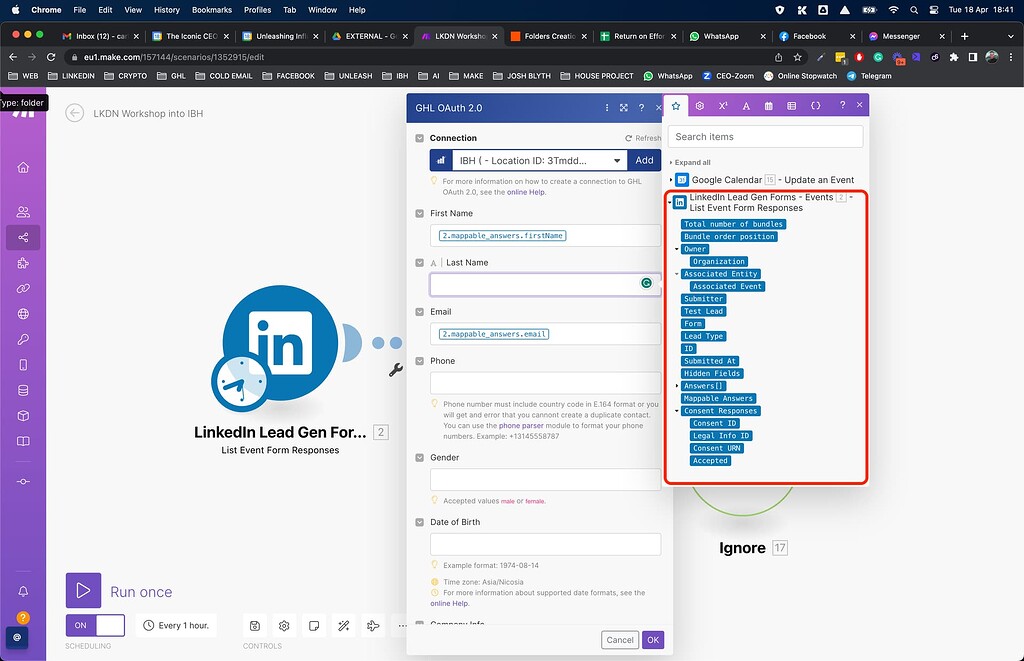Open scenario settings gear in Controls bar
This screenshot has width=1024, height=661.
coord(283,625)
